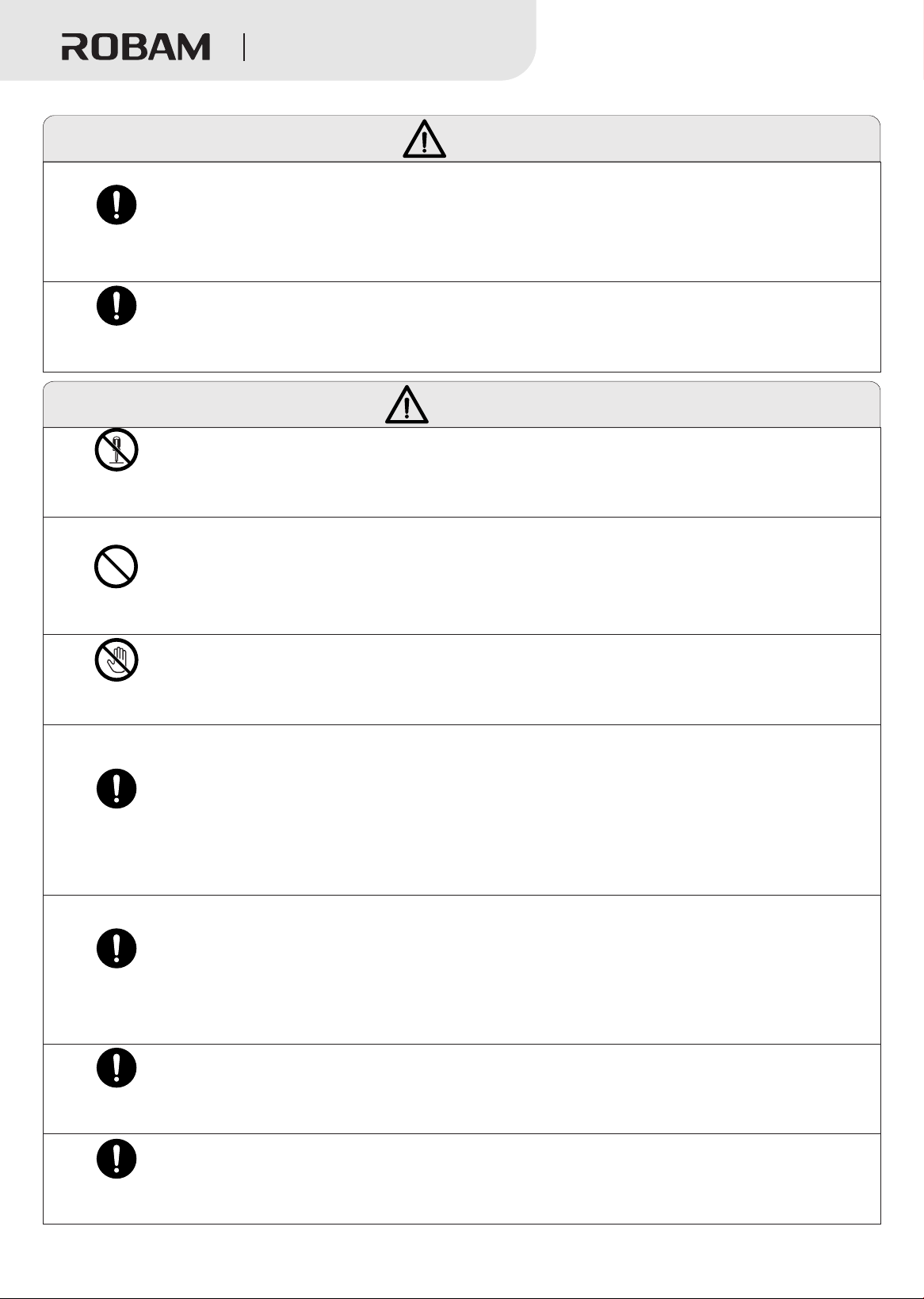The height and width of the screenshot is (1299, 924).
Task: Click the gray header bar of the first warning section
Action: [x=461, y=139]
